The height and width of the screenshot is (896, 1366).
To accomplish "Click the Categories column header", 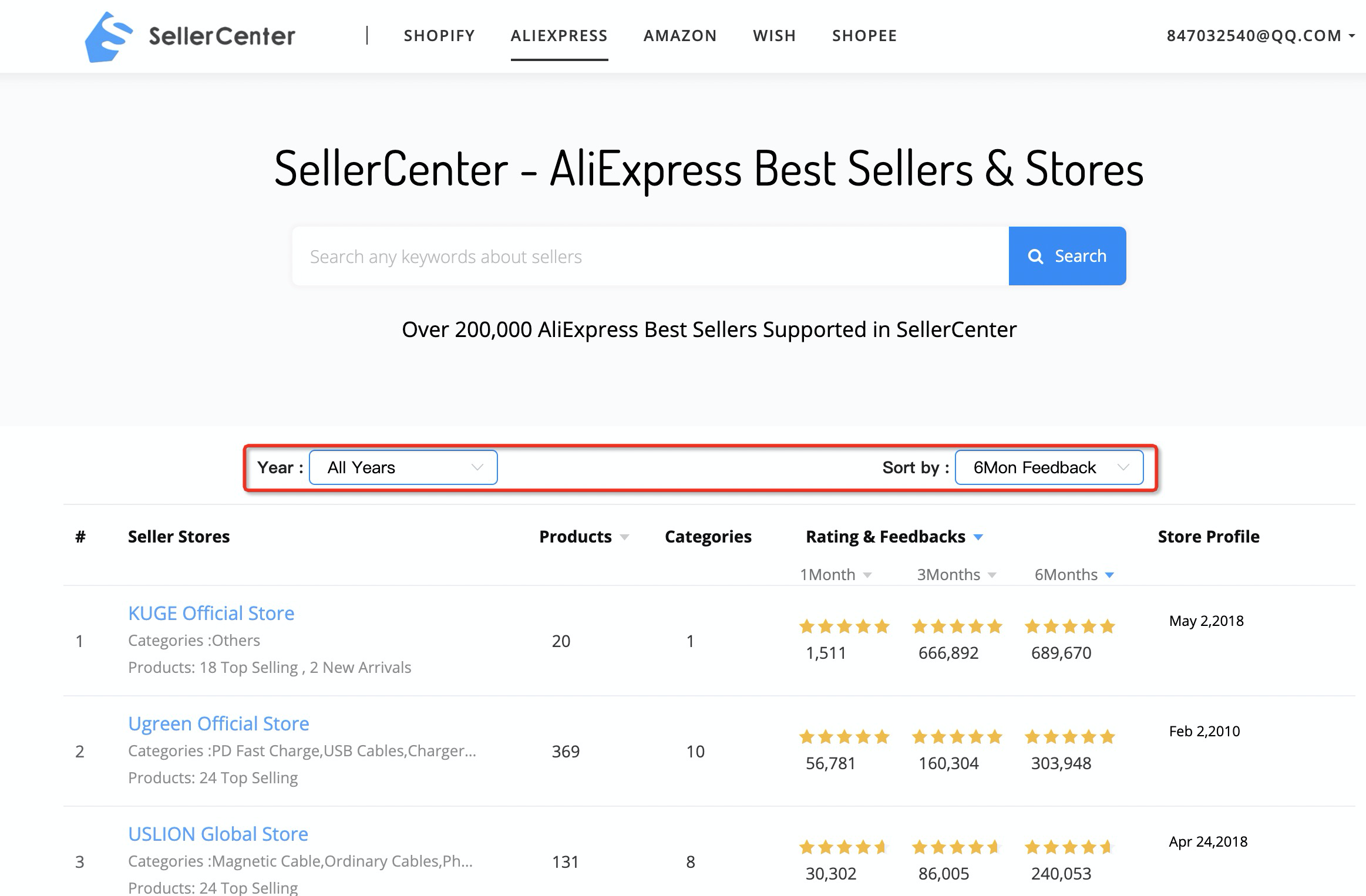I will (708, 537).
